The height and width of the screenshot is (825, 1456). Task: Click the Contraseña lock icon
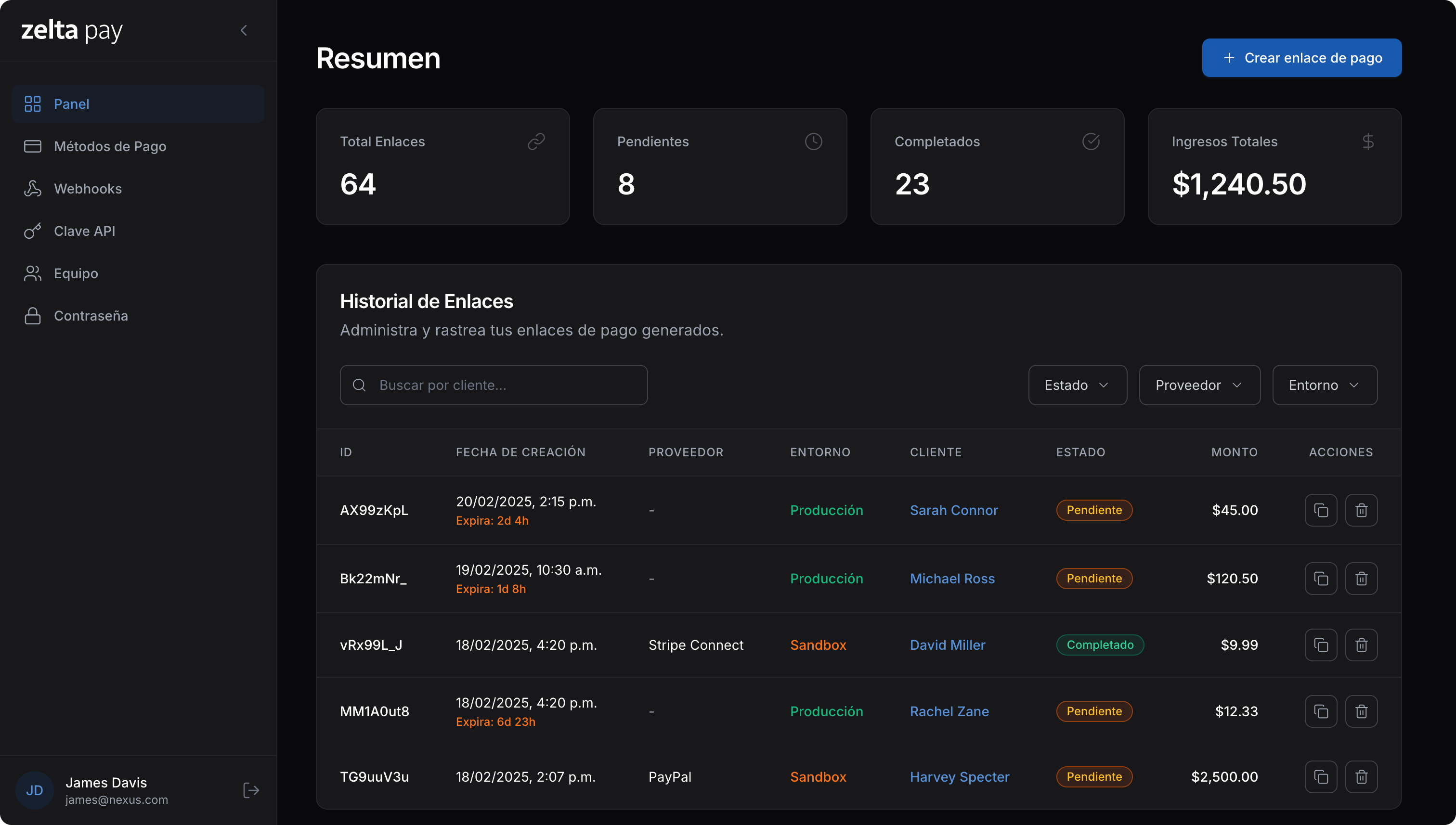click(x=32, y=316)
